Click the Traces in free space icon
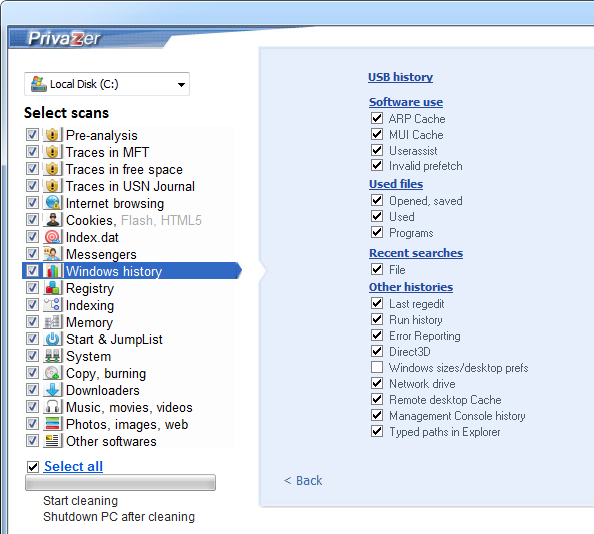The height and width of the screenshot is (534, 594). point(52,169)
